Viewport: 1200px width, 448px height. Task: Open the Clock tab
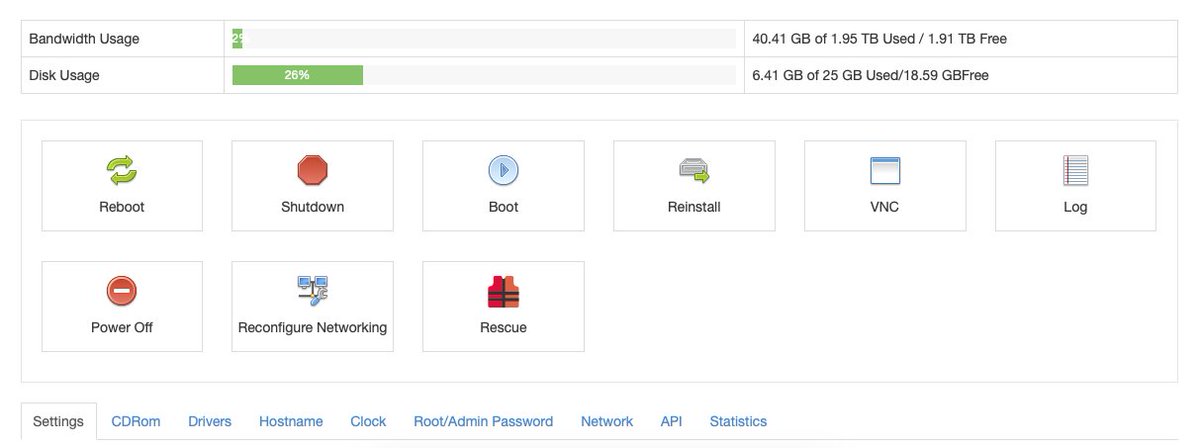pyautogui.click(x=368, y=421)
